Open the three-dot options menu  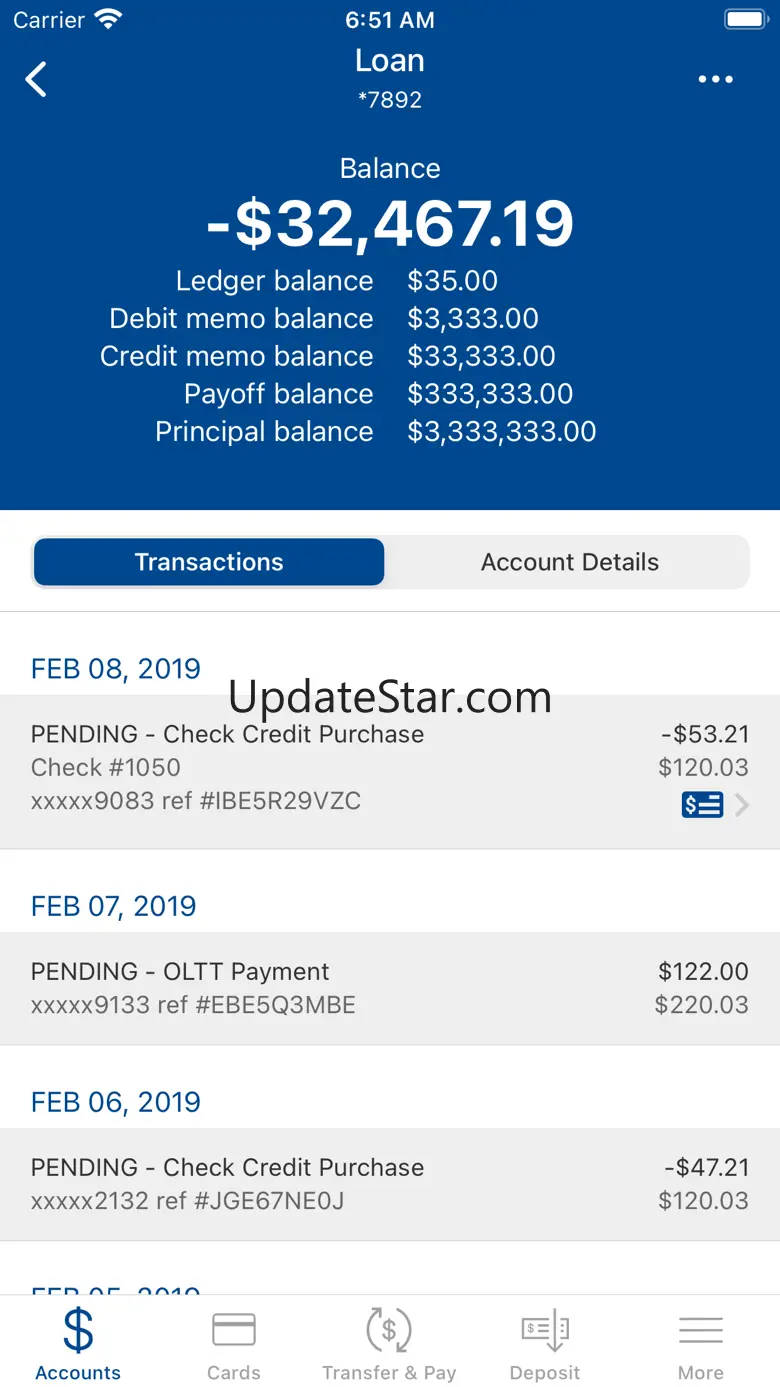click(x=715, y=79)
